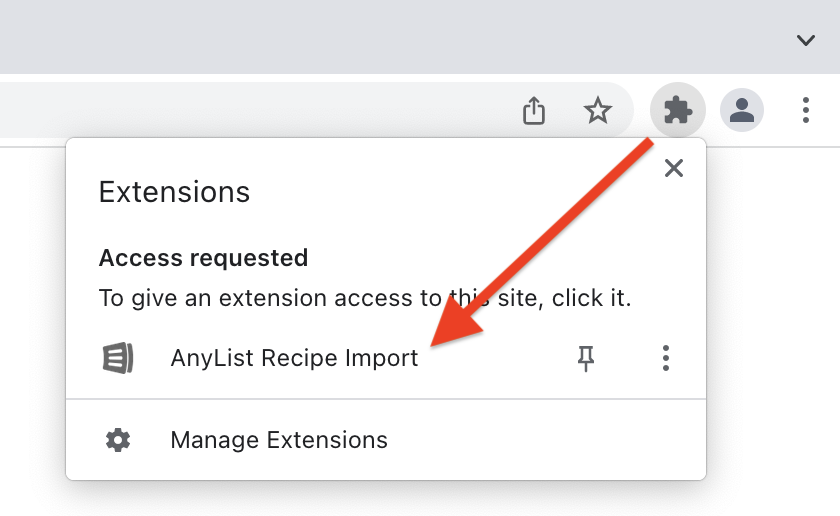This screenshot has height=516, width=840.
Task: Click the Extensions popup heading
Action: click(174, 192)
